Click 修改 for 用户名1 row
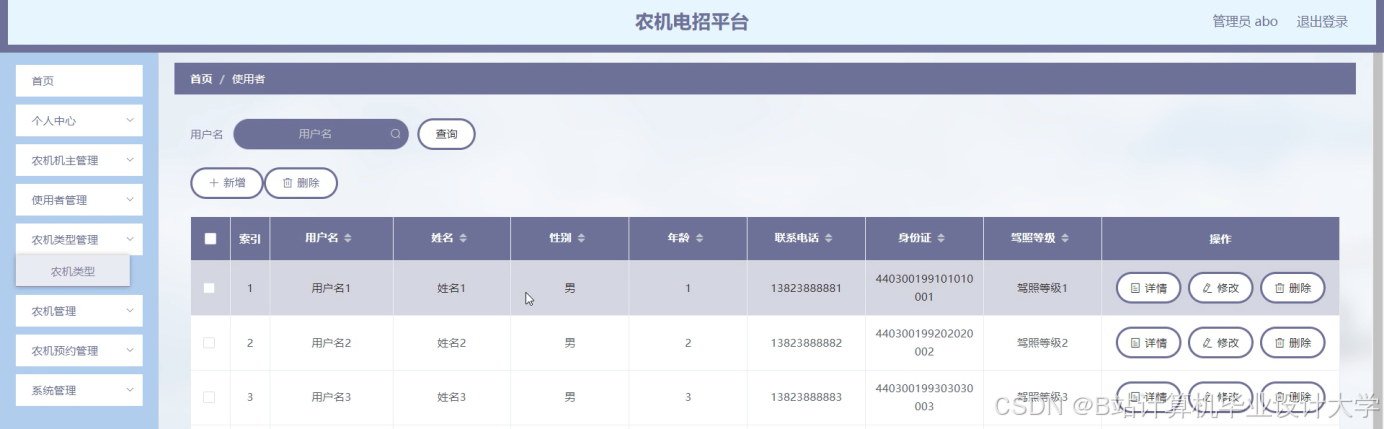Image resolution: width=1384 pixels, height=429 pixels. [x=1220, y=288]
